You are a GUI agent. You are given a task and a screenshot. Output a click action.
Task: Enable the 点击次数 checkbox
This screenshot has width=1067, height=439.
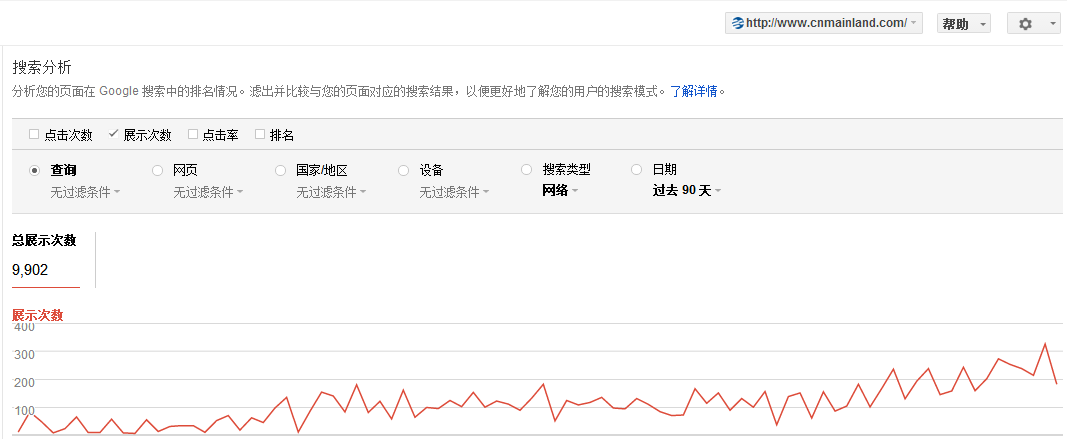click(33, 134)
